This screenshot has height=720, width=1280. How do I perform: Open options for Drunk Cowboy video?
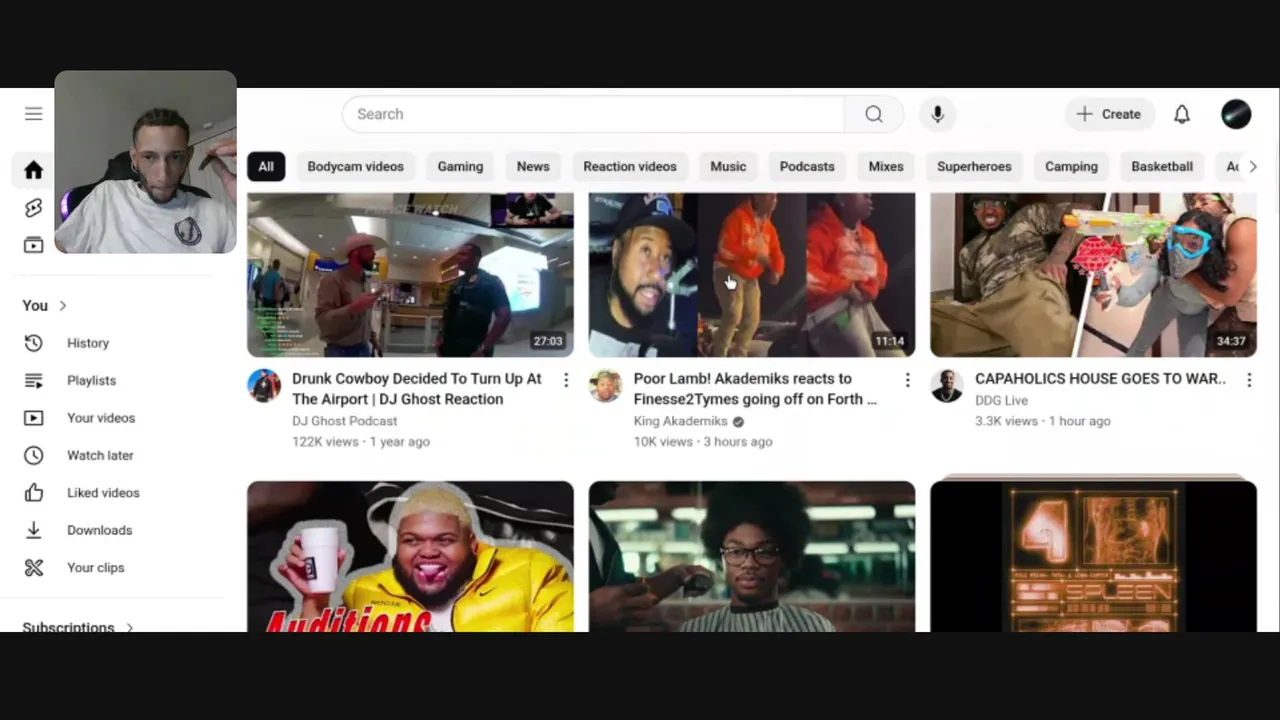[x=566, y=380]
